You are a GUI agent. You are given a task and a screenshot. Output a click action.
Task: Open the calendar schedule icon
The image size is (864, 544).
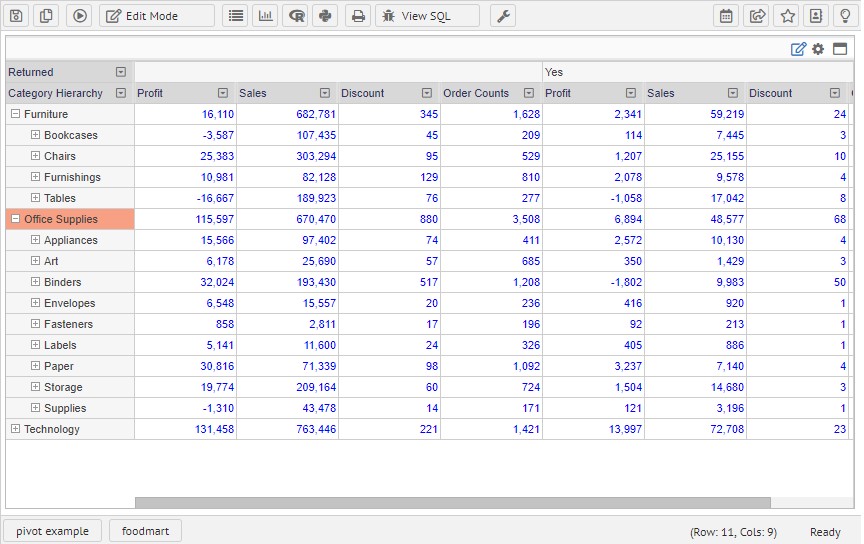tap(726, 16)
